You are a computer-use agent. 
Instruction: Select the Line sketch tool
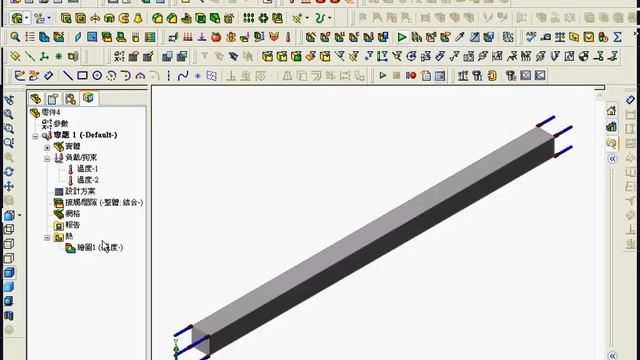click(x=68, y=76)
